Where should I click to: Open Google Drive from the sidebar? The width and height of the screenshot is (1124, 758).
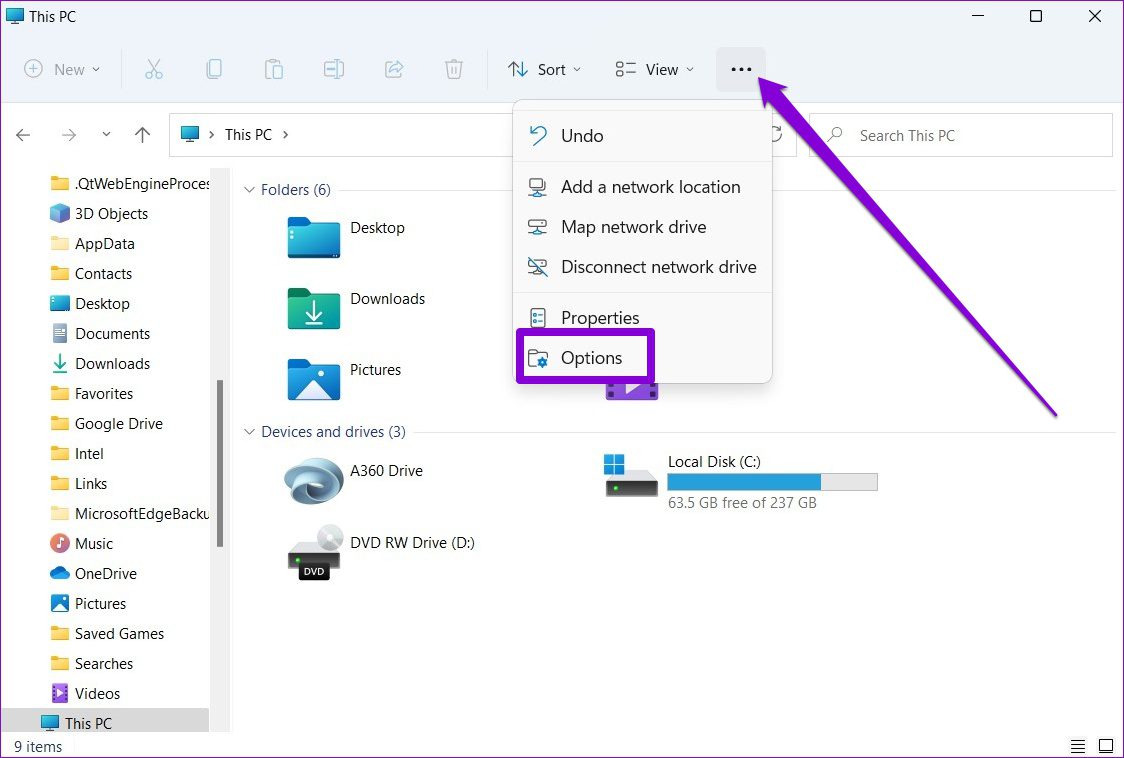(118, 423)
